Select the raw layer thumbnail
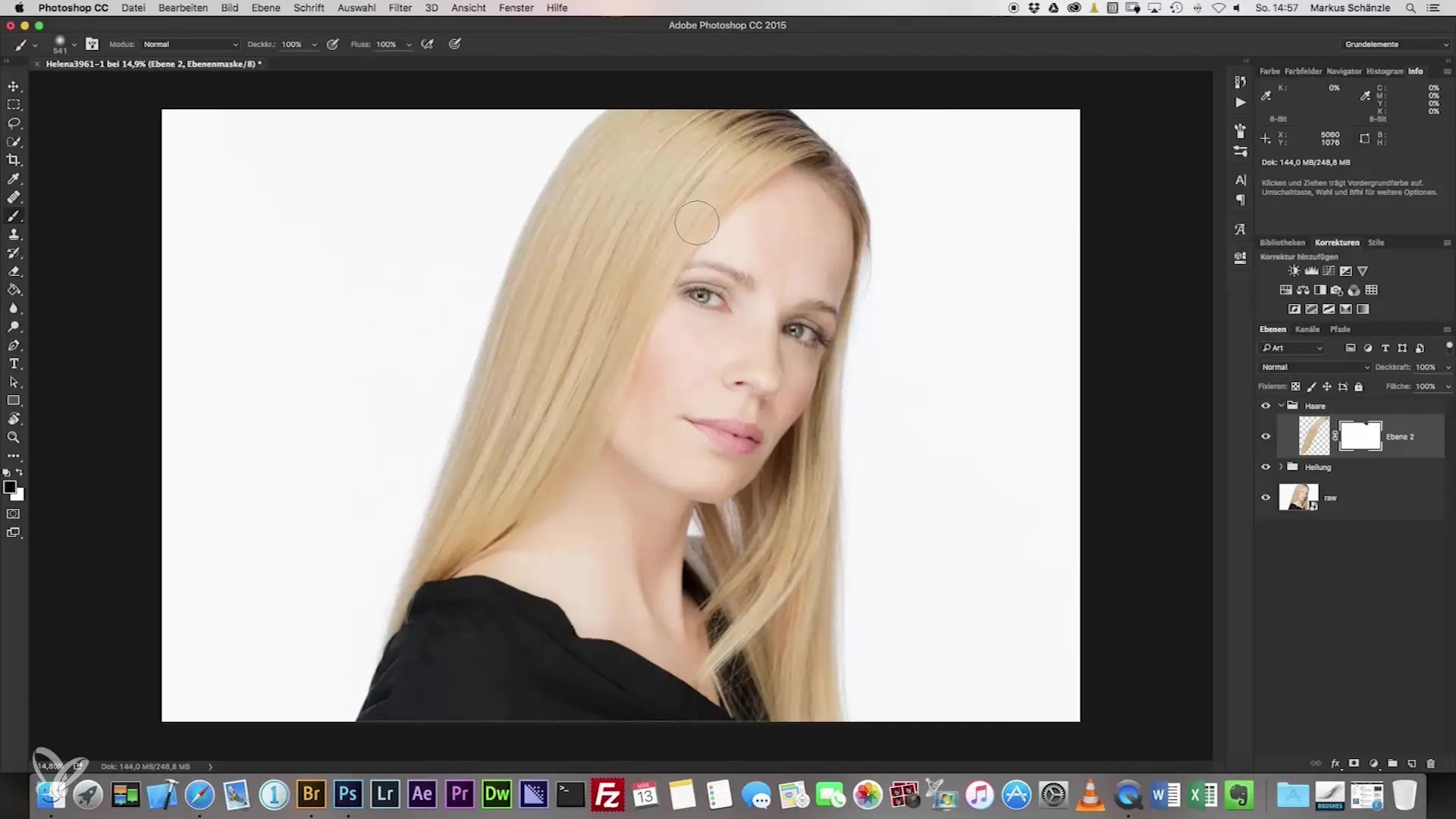Viewport: 1456px width, 819px height. pos(1298,497)
